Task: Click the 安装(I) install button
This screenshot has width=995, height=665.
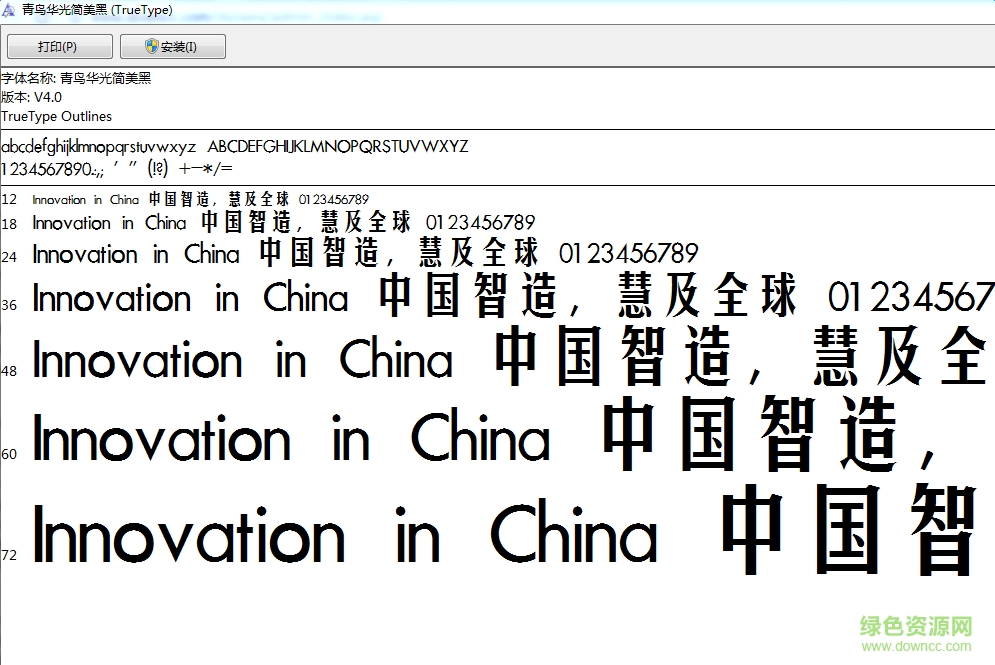Action: (172, 47)
